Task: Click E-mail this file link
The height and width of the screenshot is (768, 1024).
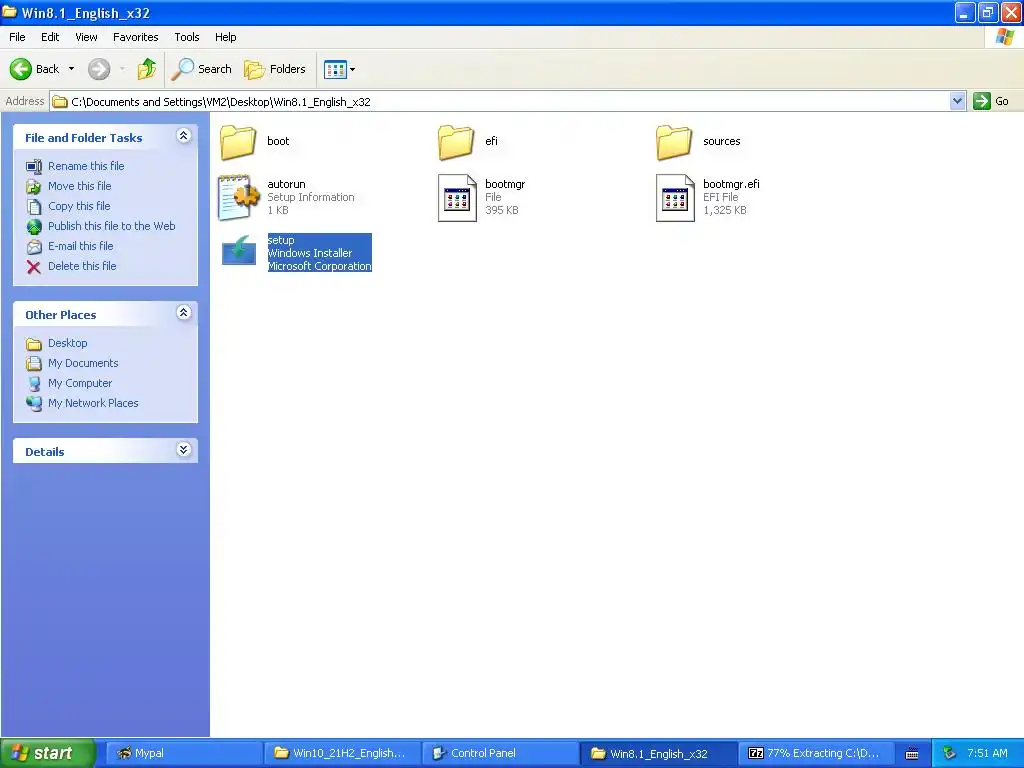Action: pyautogui.click(x=80, y=246)
